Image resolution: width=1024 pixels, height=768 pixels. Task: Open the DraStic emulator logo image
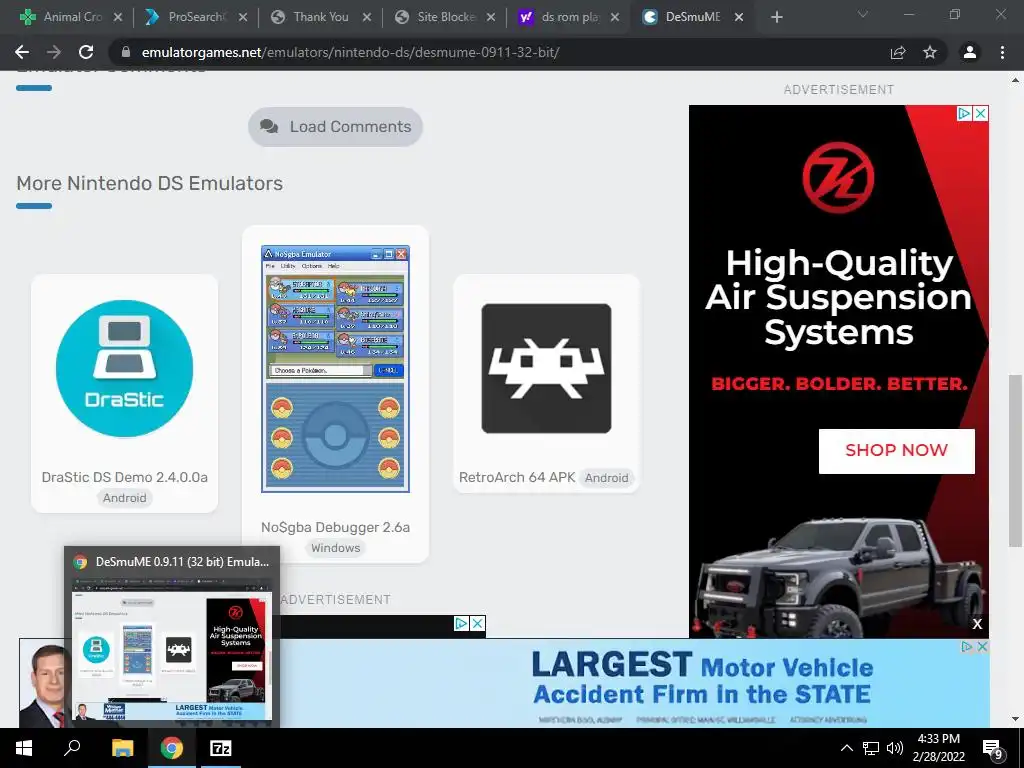pos(124,368)
